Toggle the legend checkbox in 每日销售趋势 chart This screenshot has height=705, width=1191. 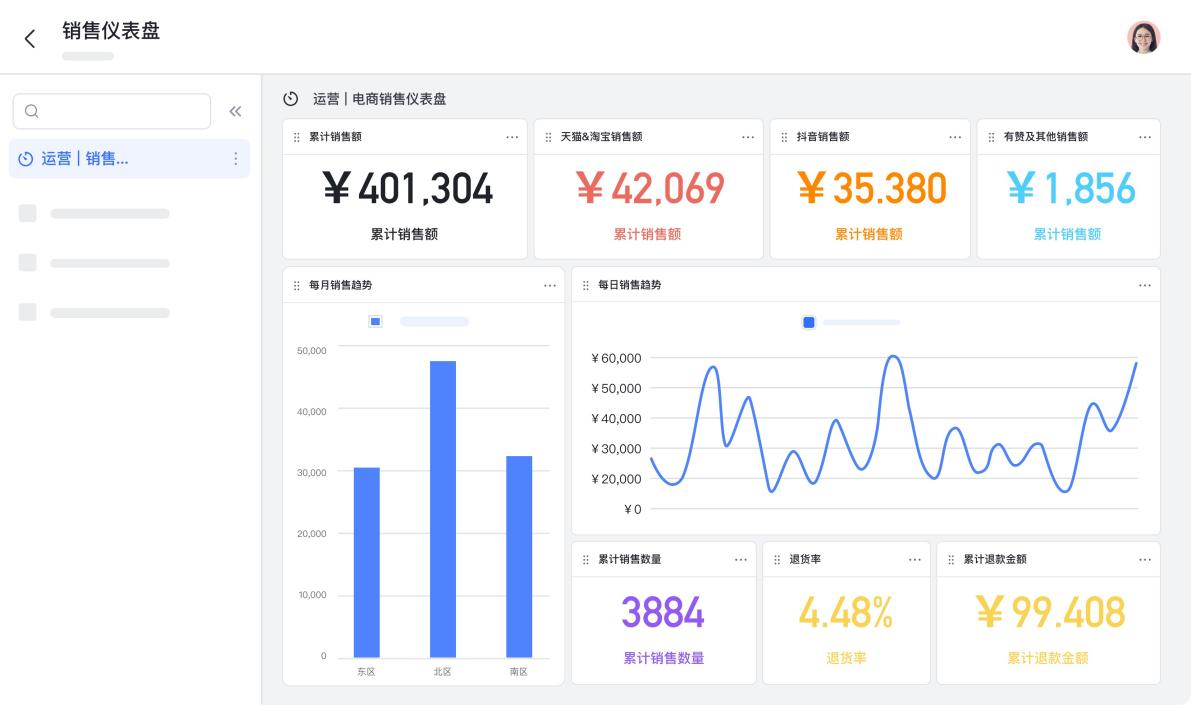(808, 322)
